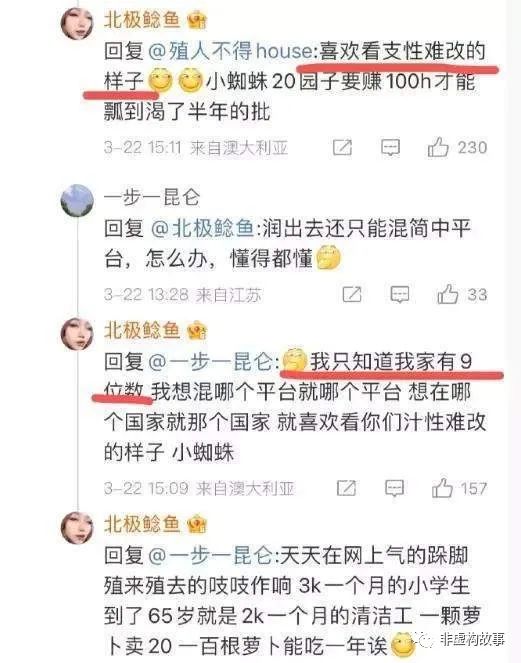Open the last 北极鲶鱼 avatar at bottom
The height and width of the screenshot is (663, 521).
coord(77,528)
